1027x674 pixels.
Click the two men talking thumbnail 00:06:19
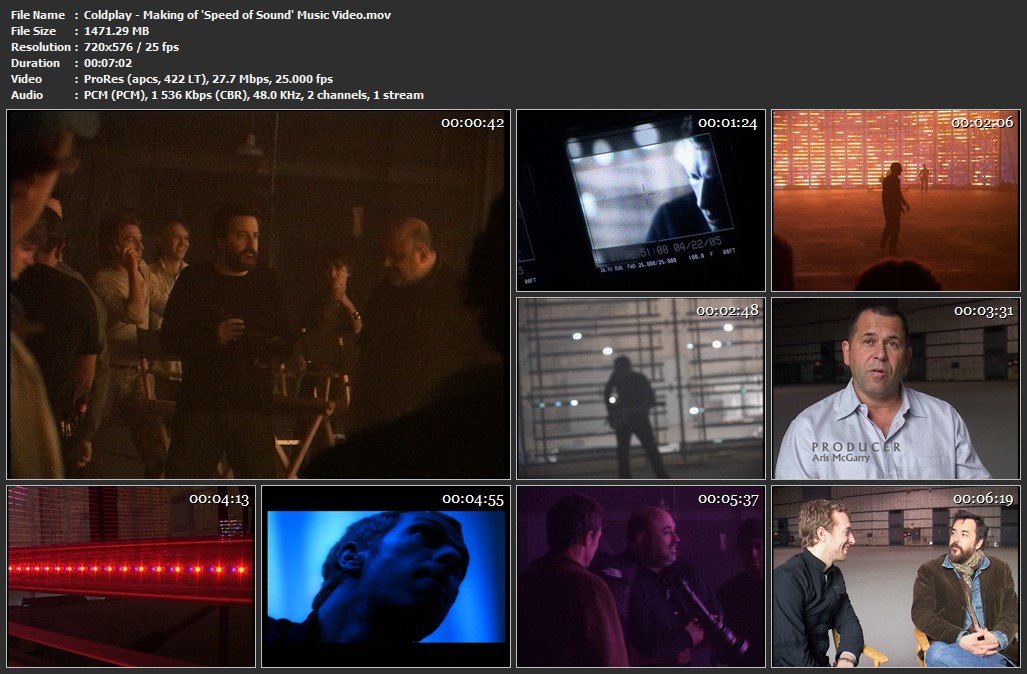tap(895, 576)
